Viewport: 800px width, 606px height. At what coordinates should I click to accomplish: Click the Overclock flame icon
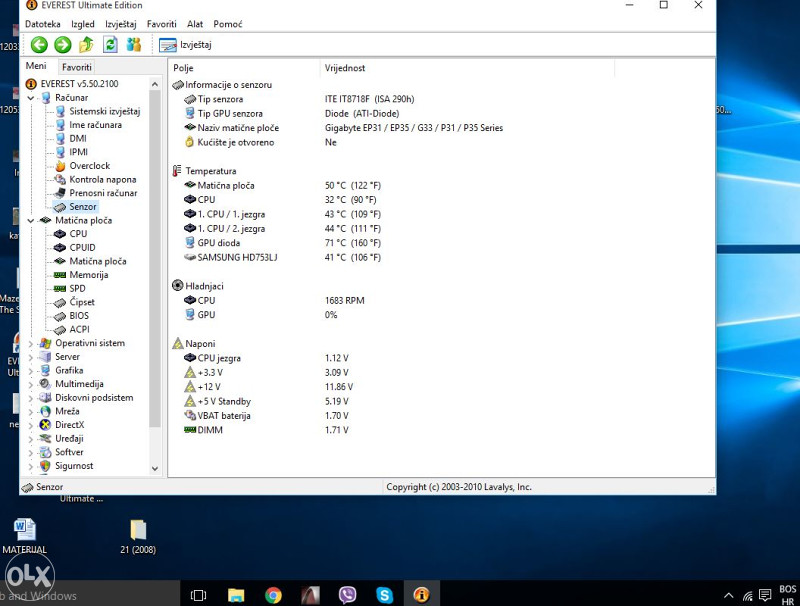point(60,166)
